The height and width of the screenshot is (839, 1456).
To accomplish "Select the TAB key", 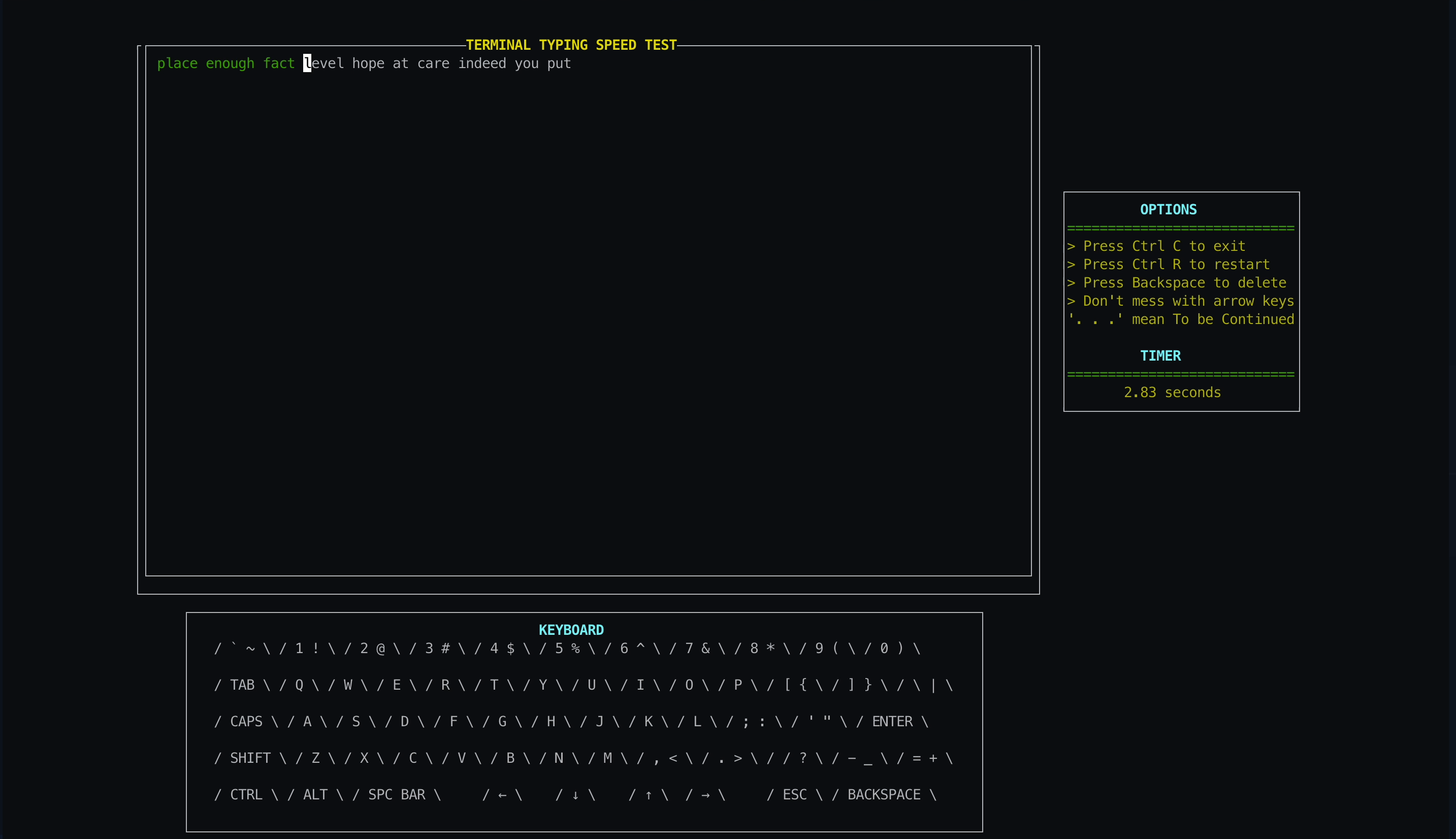I will [x=244, y=685].
